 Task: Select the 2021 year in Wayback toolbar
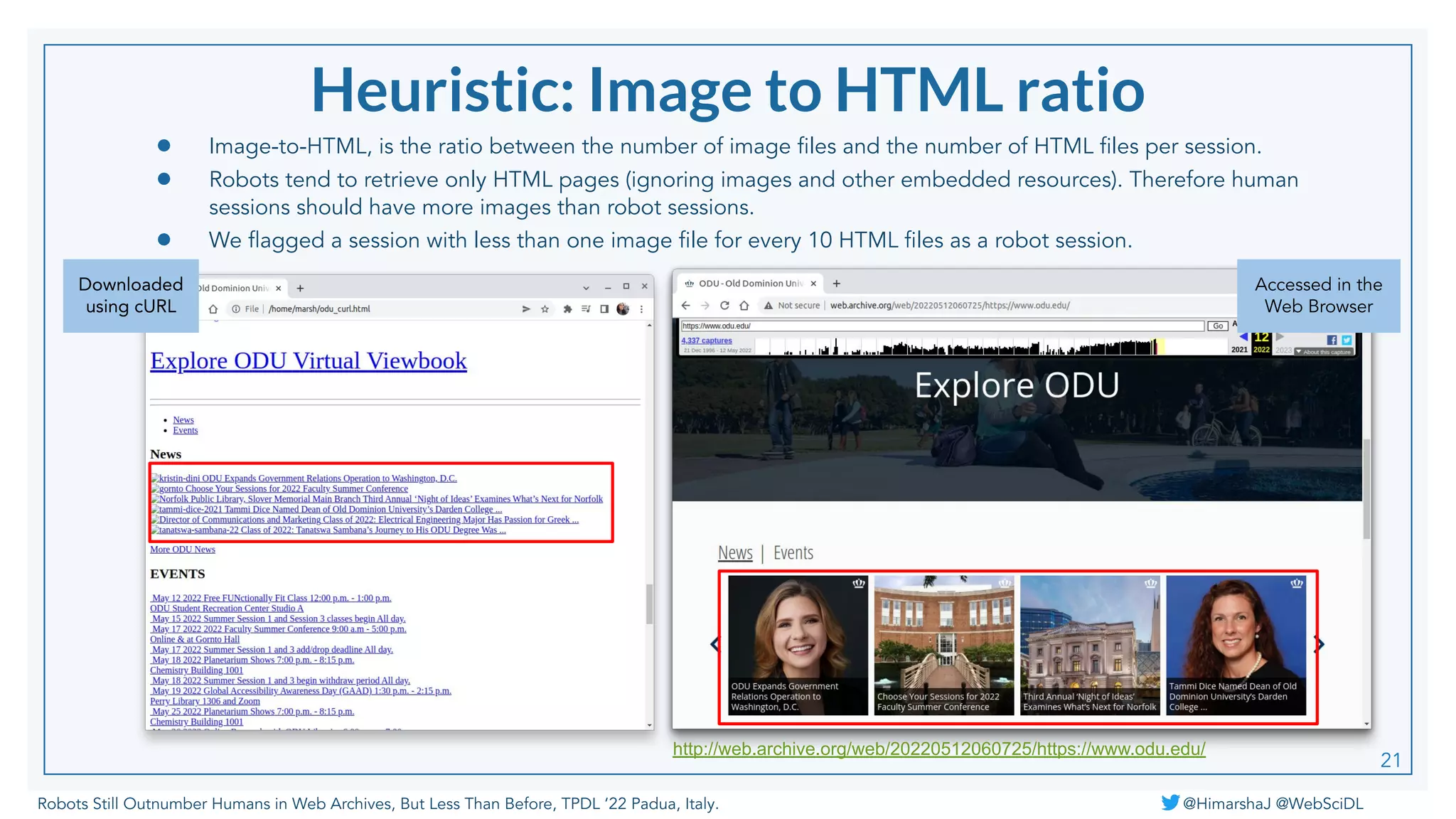(x=1239, y=350)
